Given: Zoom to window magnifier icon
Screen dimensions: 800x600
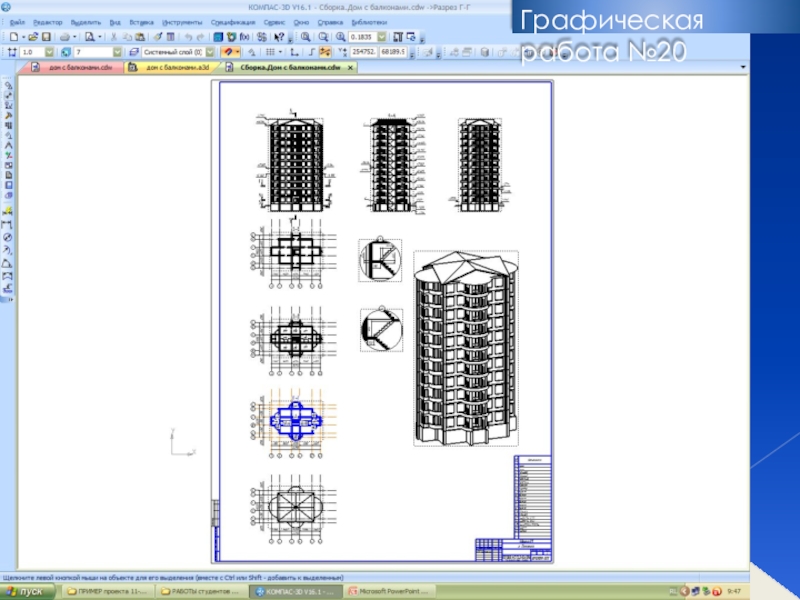Looking at the screenshot, I should (x=305, y=37).
